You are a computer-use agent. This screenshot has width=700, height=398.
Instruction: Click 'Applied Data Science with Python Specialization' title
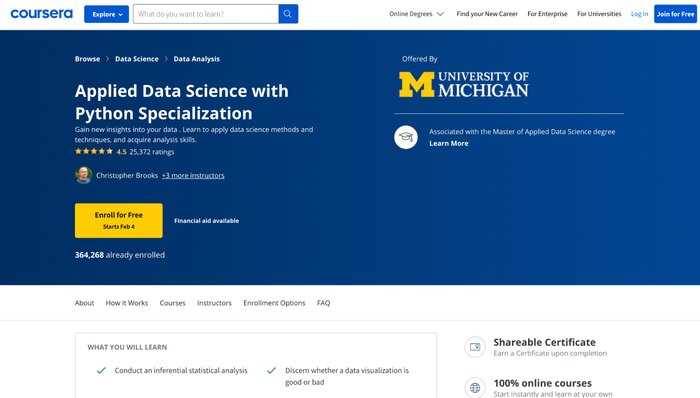pos(182,102)
